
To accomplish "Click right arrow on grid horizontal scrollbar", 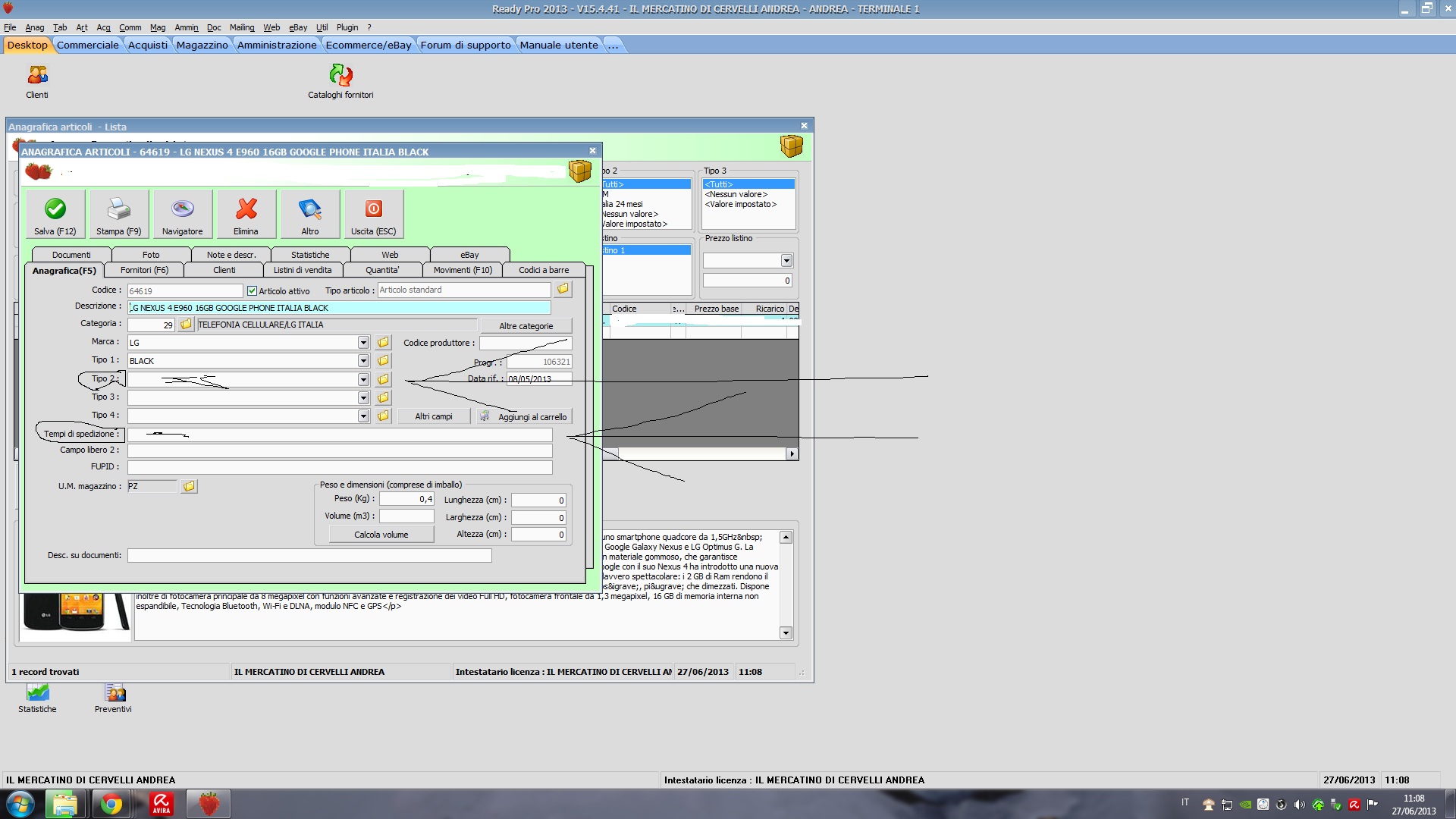I will tap(792, 453).
